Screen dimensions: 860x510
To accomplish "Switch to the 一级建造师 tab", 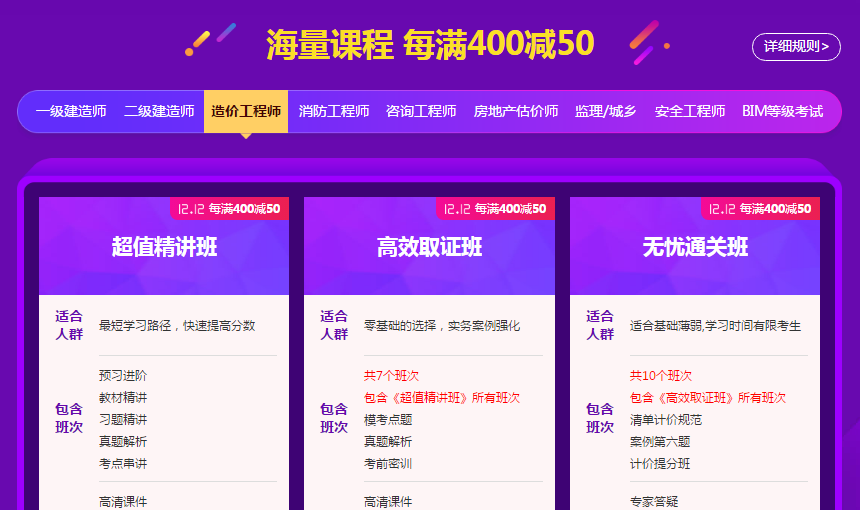I will (71, 111).
